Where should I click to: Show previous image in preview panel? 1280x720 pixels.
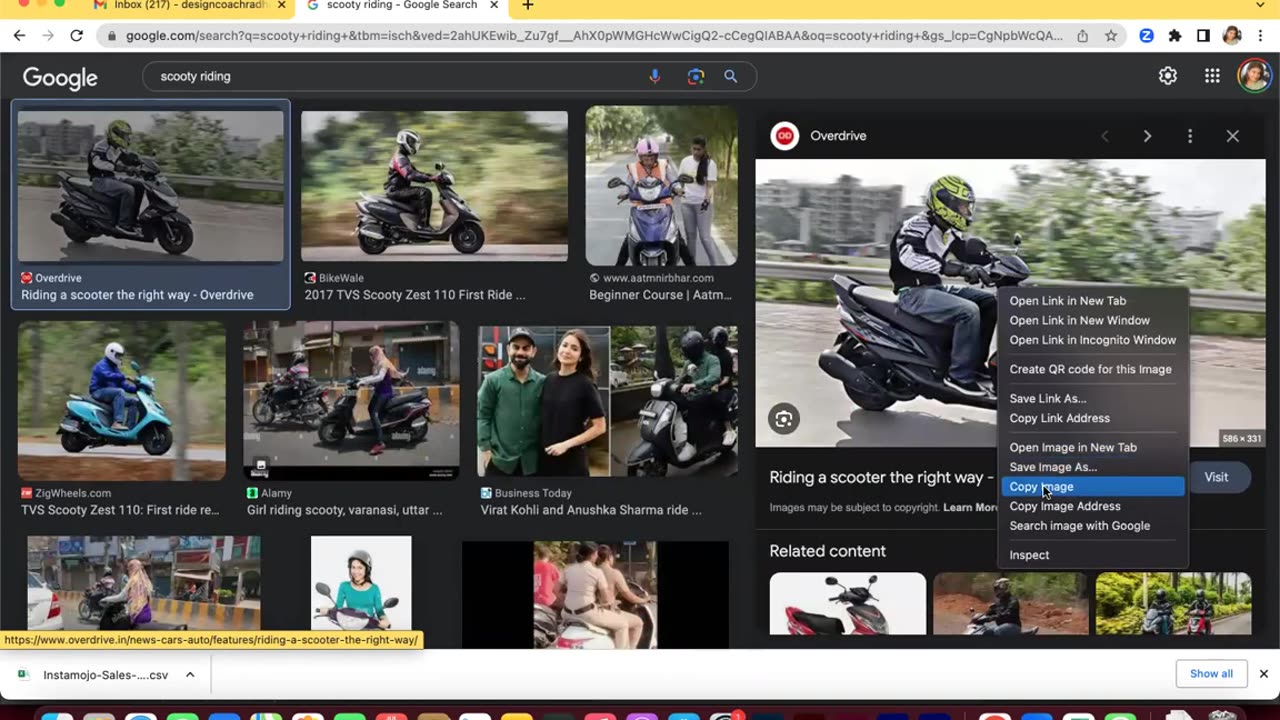[x=1105, y=136]
